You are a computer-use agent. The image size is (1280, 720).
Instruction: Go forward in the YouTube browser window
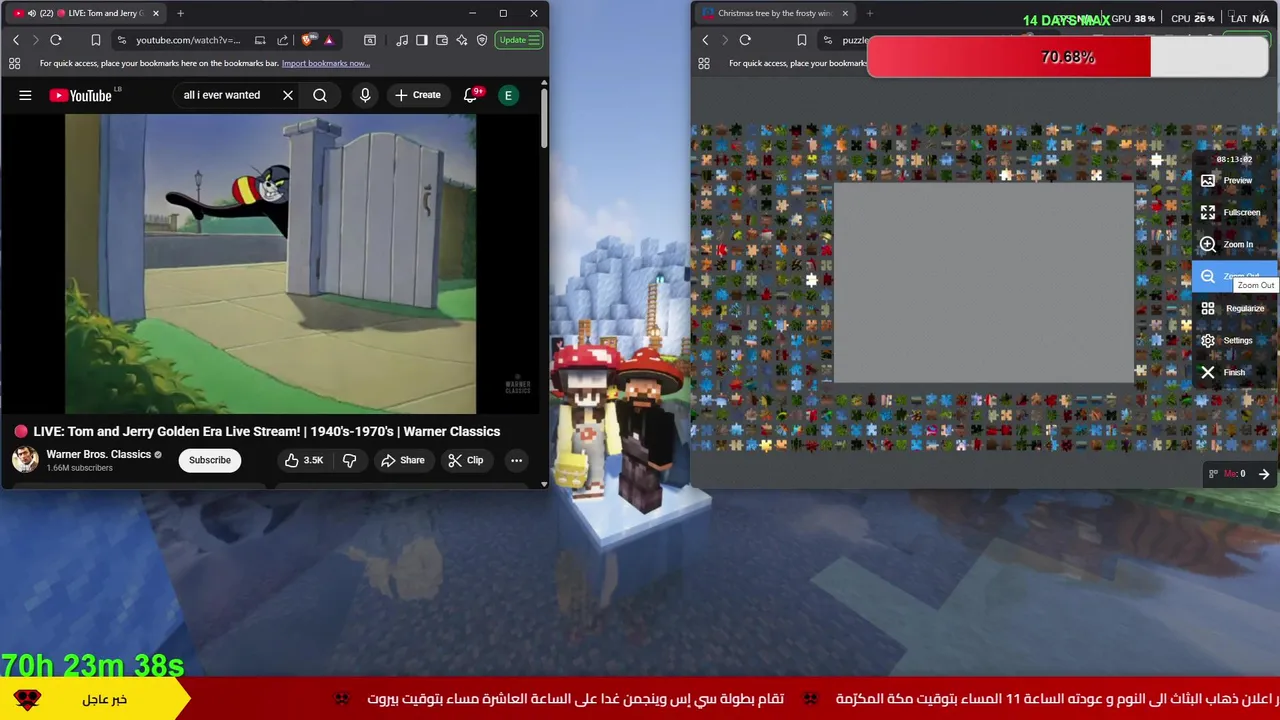(x=36, y=40)
